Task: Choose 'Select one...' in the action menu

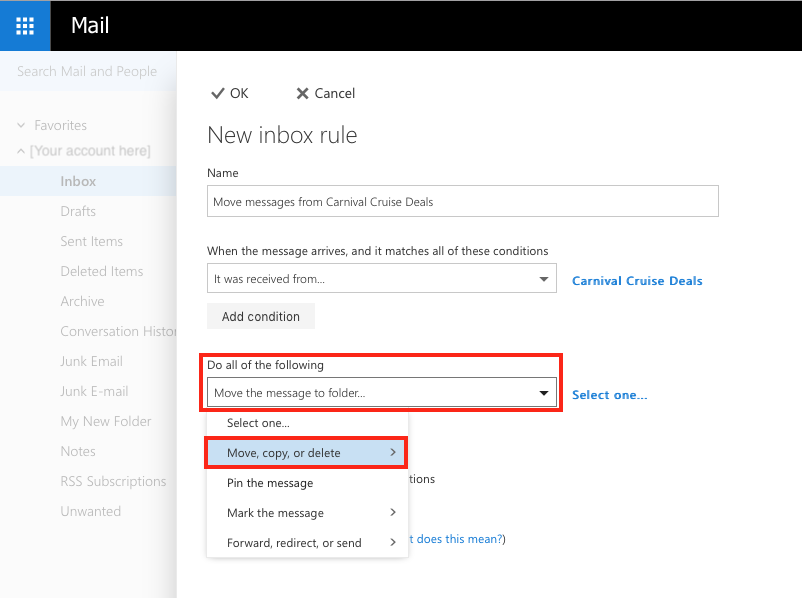Action: (x=258, y=423)
